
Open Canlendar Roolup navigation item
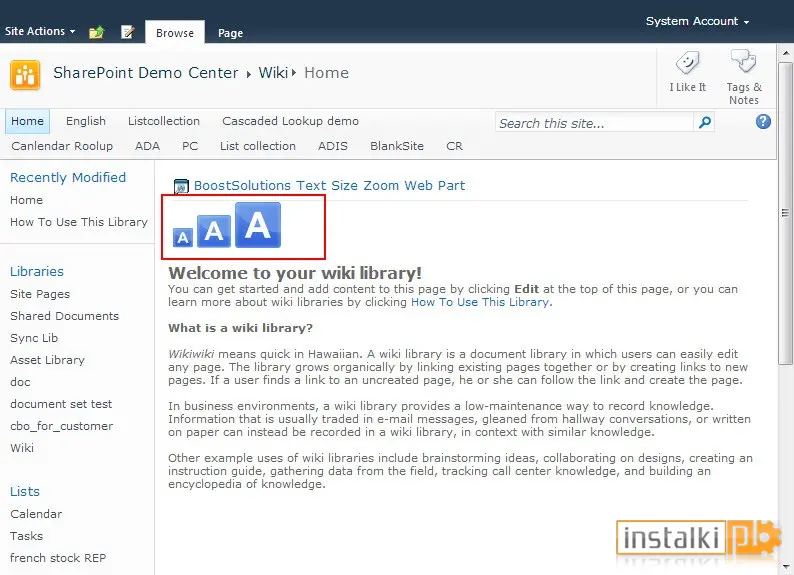(62, 146)
